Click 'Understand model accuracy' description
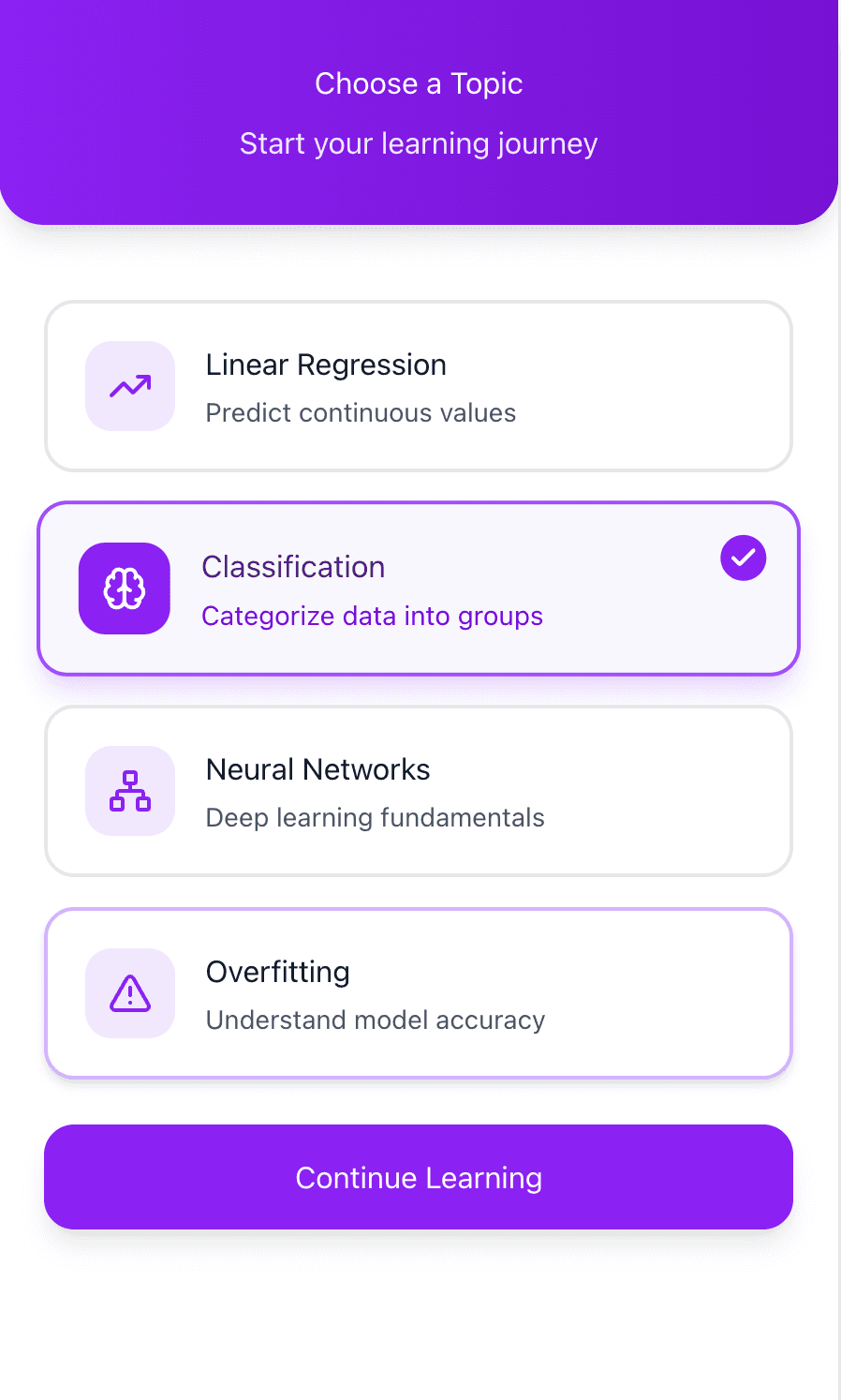The height and width of the screenshot is (1400, 841). pyautogui.click(x=375, y=1020)
